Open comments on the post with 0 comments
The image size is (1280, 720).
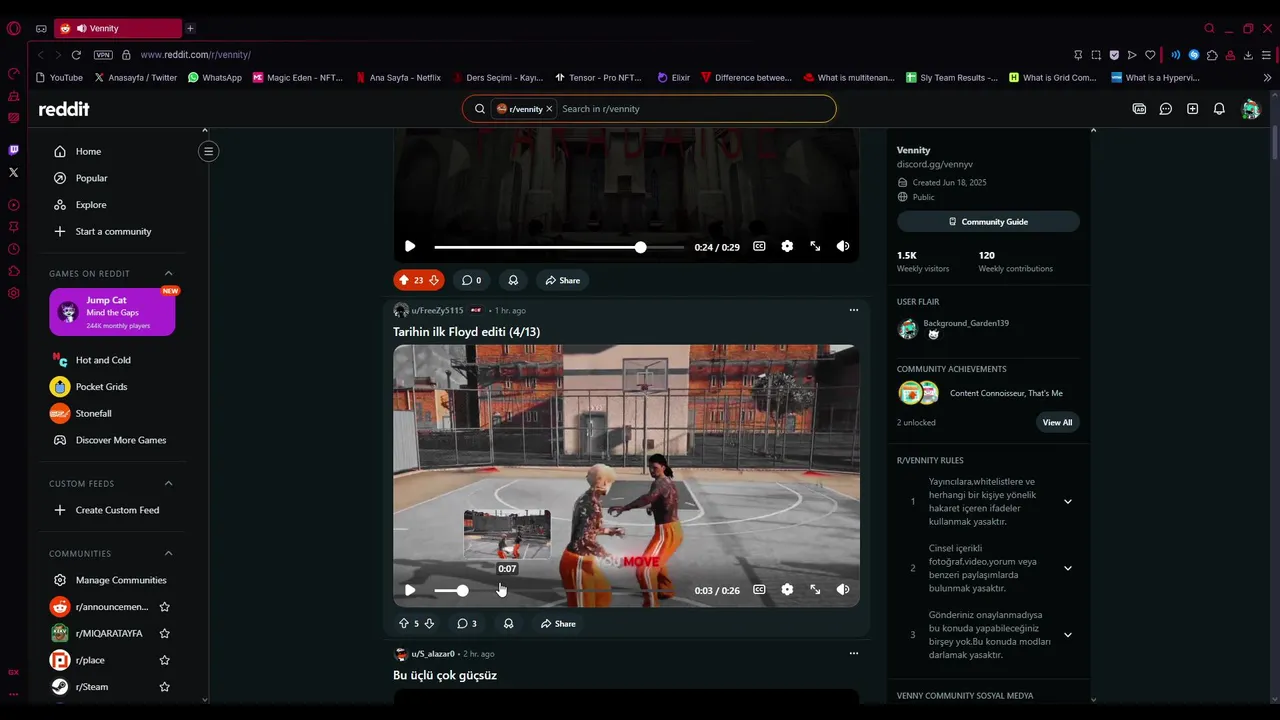[x=471, y=280]
